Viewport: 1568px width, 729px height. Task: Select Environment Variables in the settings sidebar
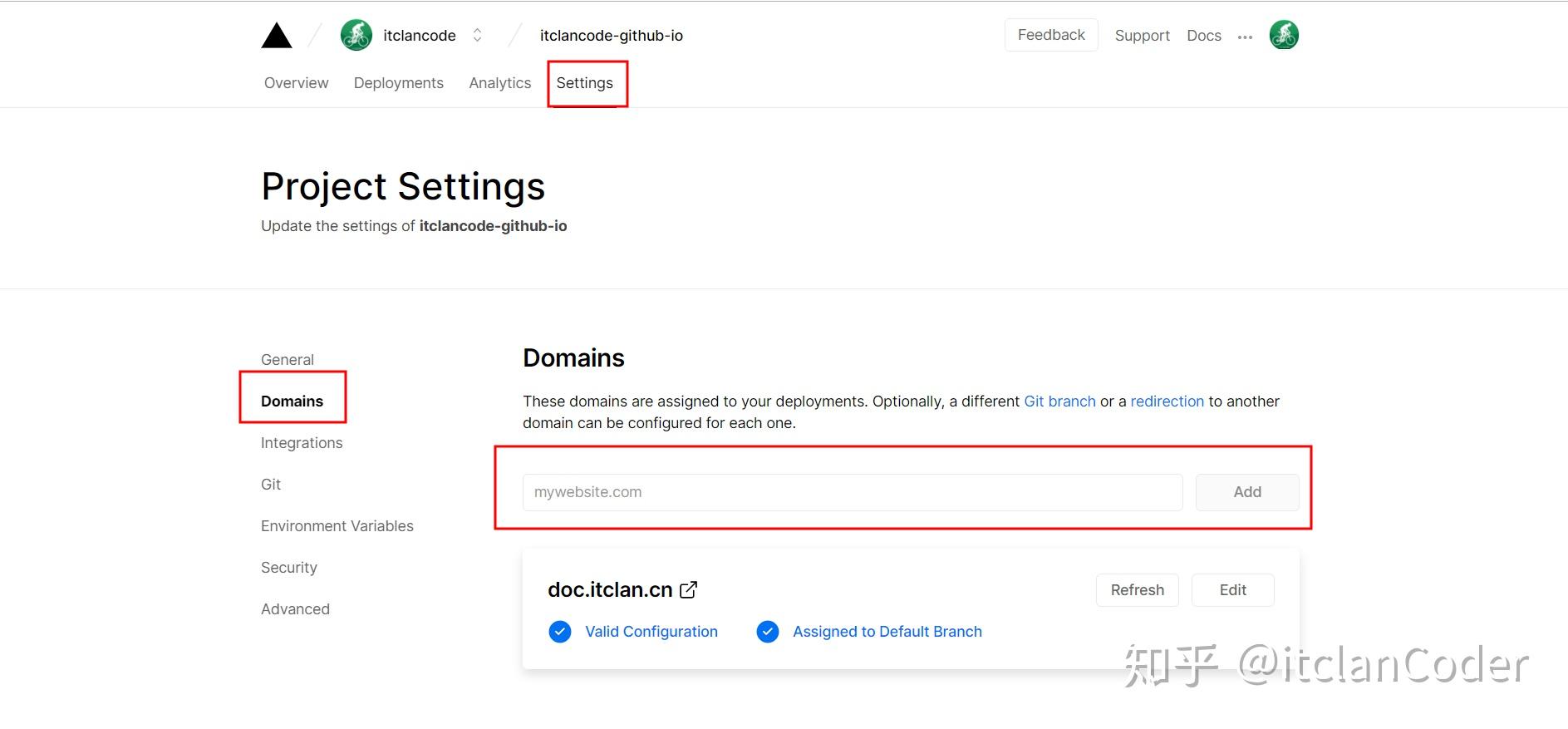point(337,526)
